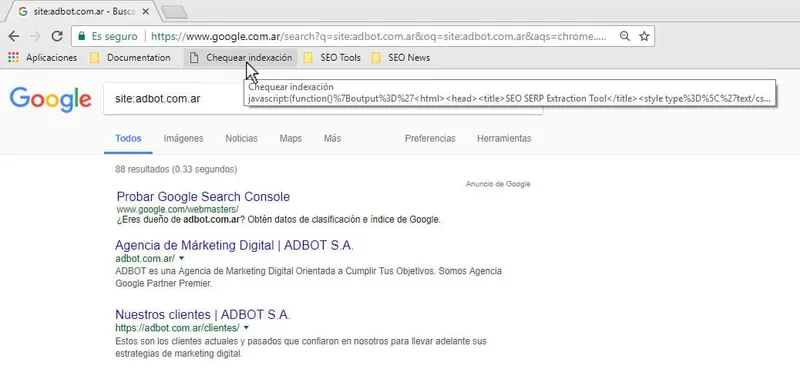Viewport: 800px width, 372px height.
Task: Switch to the Noticias tab
Action: 241,138
